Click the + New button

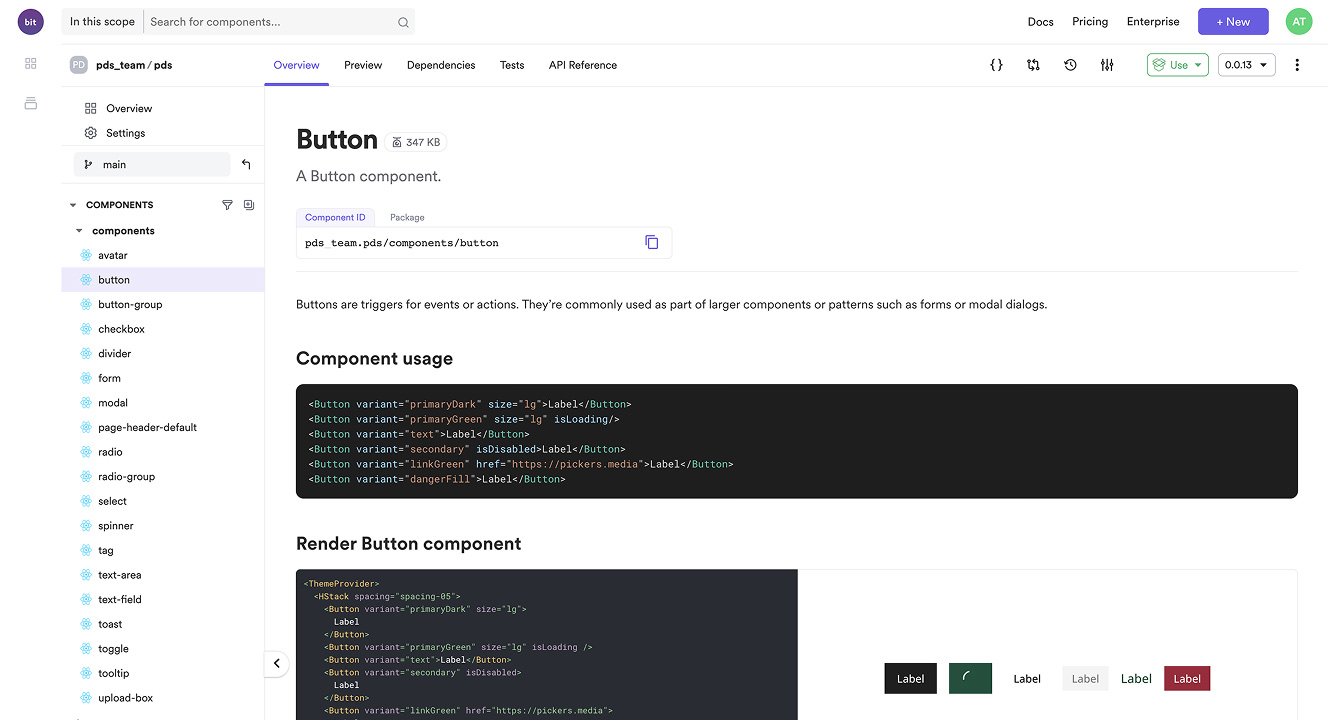point(1233,21)
